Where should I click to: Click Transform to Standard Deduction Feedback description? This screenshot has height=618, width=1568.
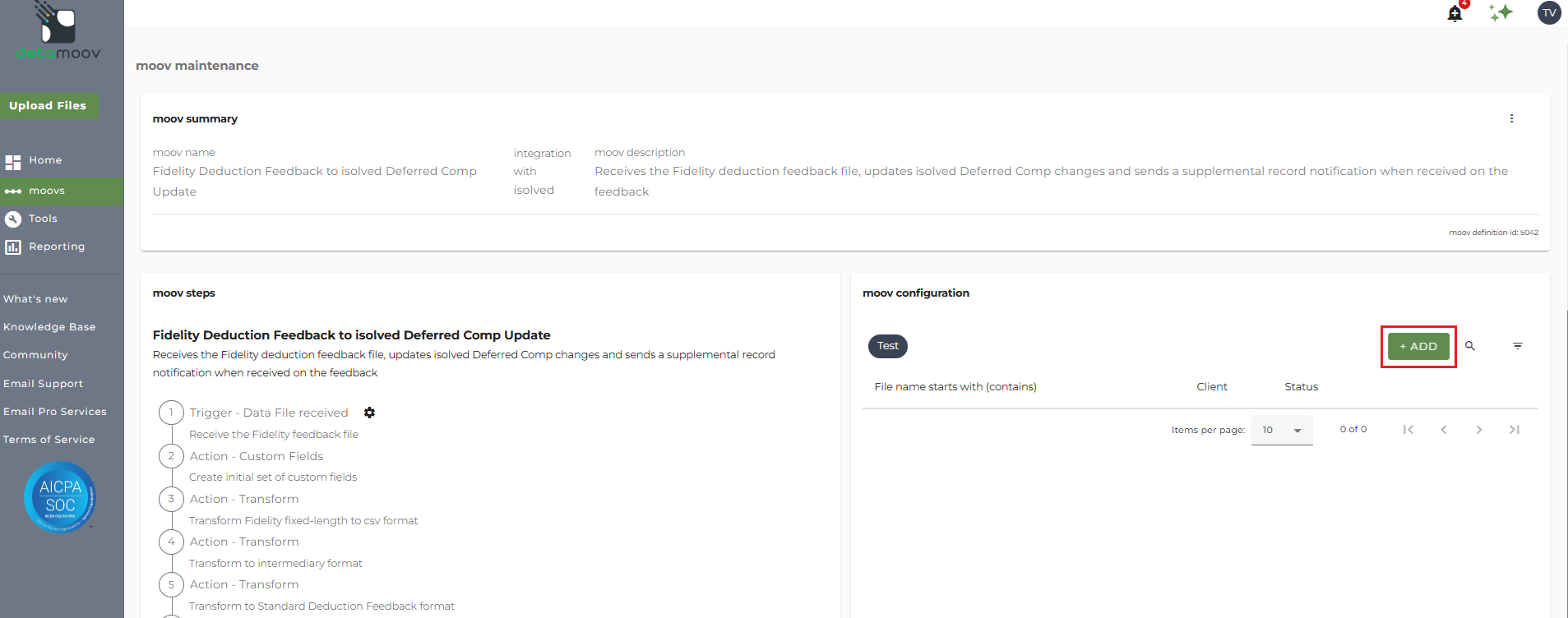click(x=321, y=606)
